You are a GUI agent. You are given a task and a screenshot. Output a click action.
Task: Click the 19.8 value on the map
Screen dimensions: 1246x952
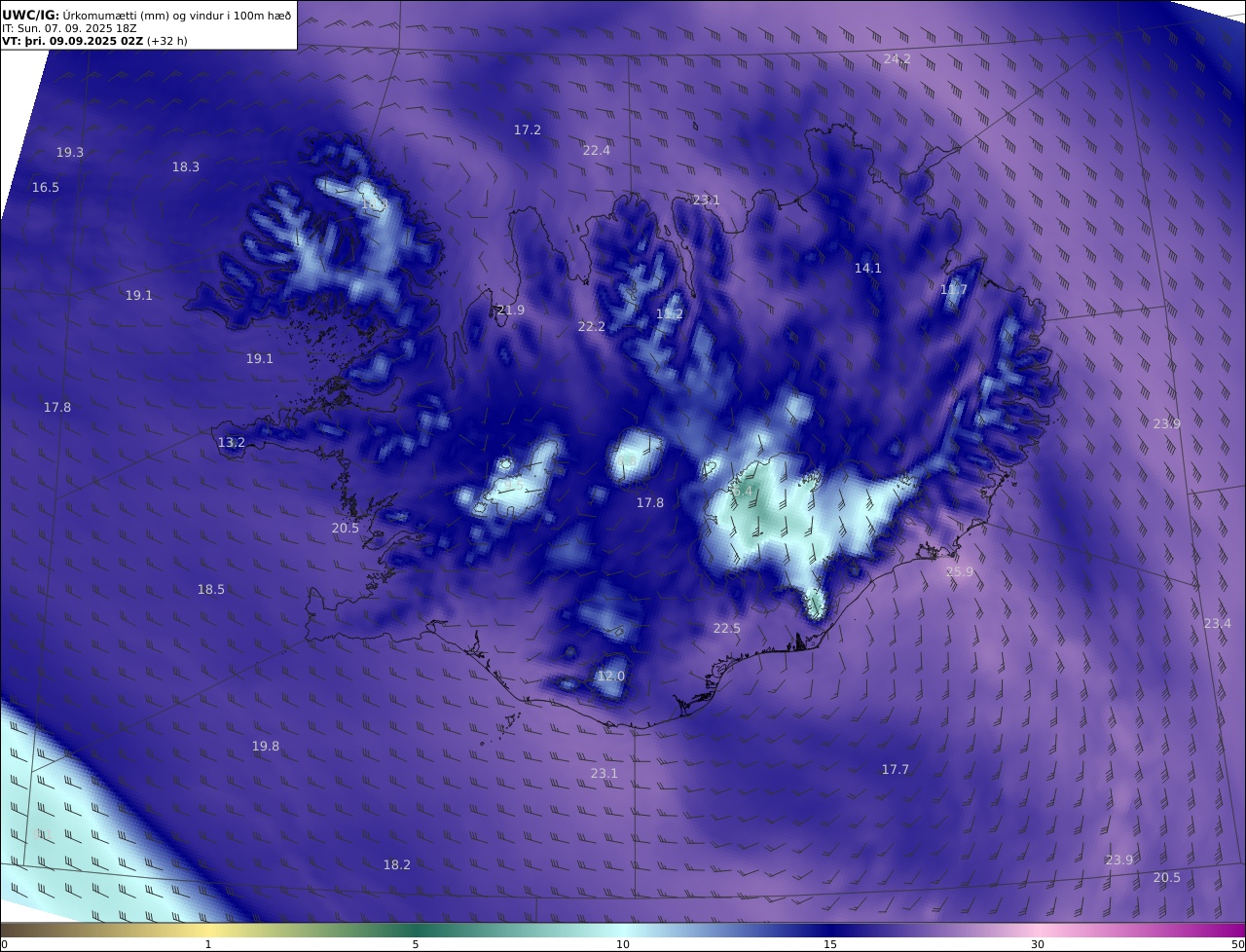point(266,747)
